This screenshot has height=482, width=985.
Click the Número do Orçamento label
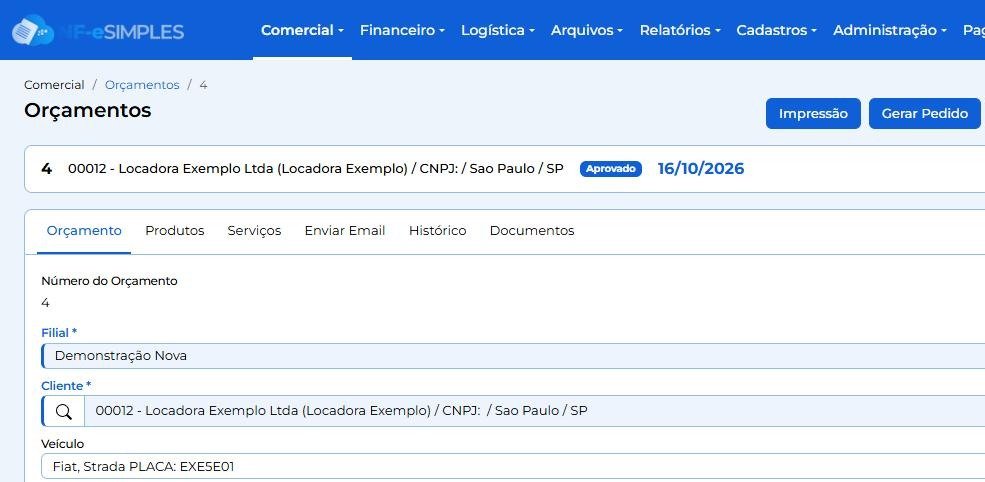[109, 282]
